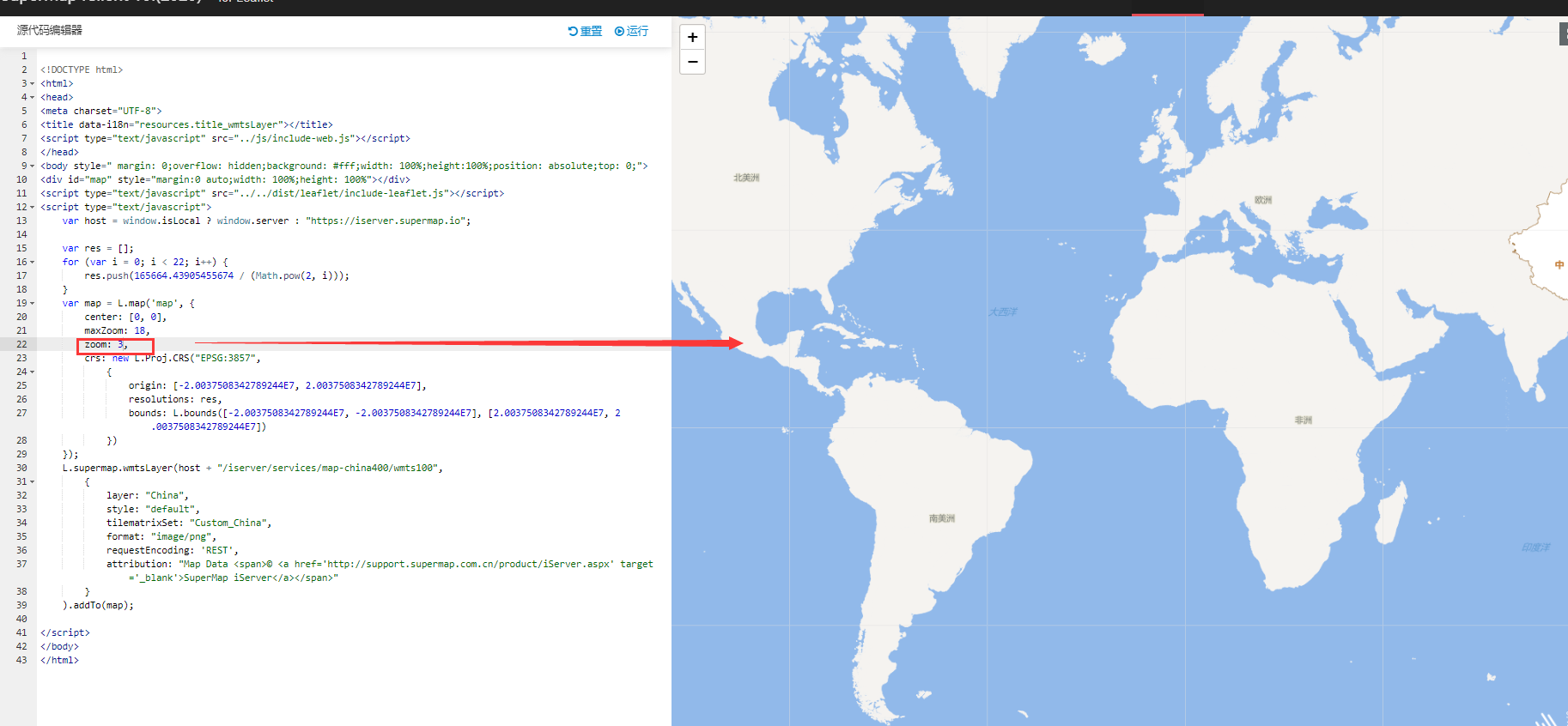Click the div id="map" code line

(225, 179)
